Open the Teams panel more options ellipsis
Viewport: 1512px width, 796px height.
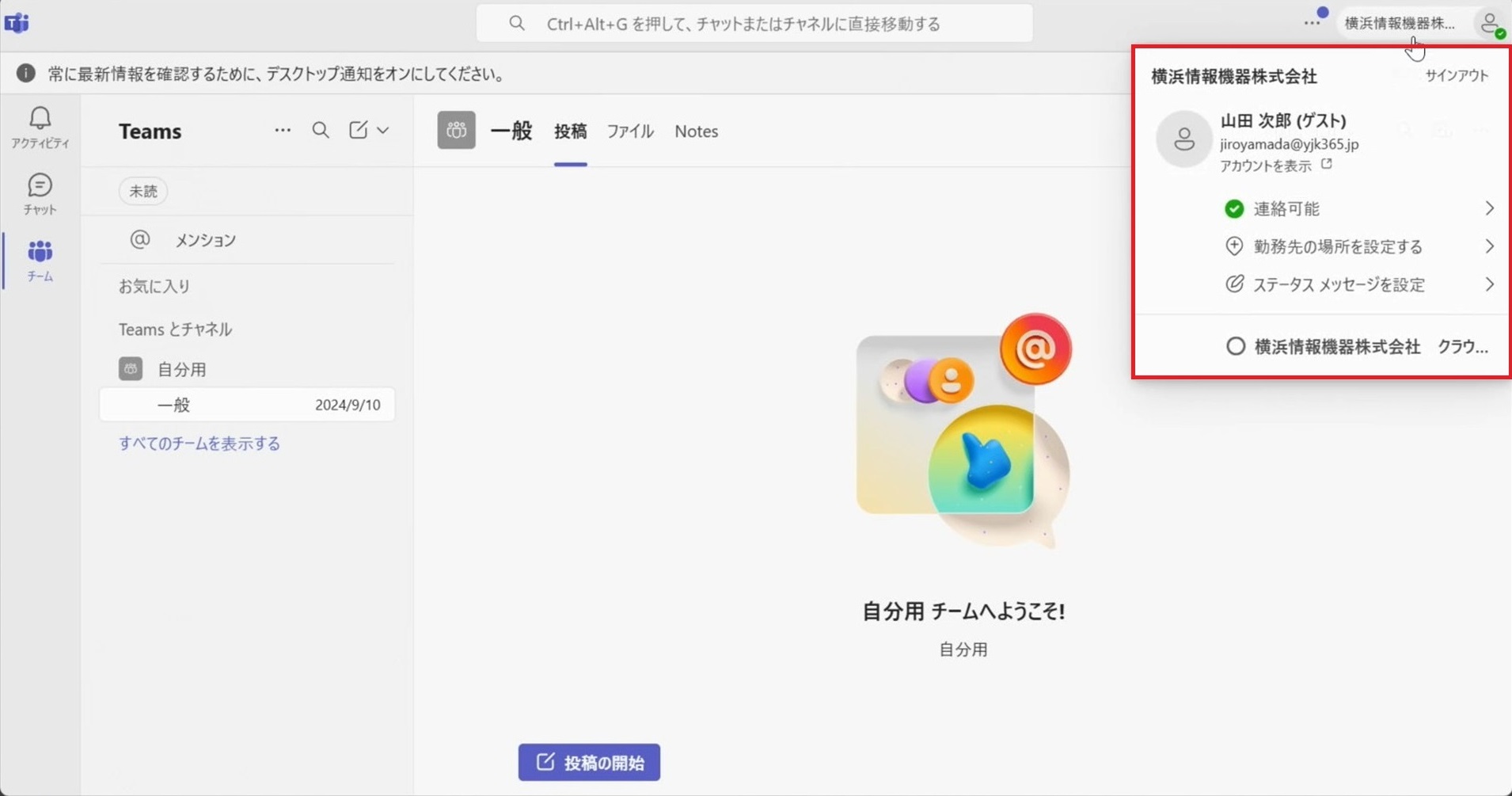(283, 130)
